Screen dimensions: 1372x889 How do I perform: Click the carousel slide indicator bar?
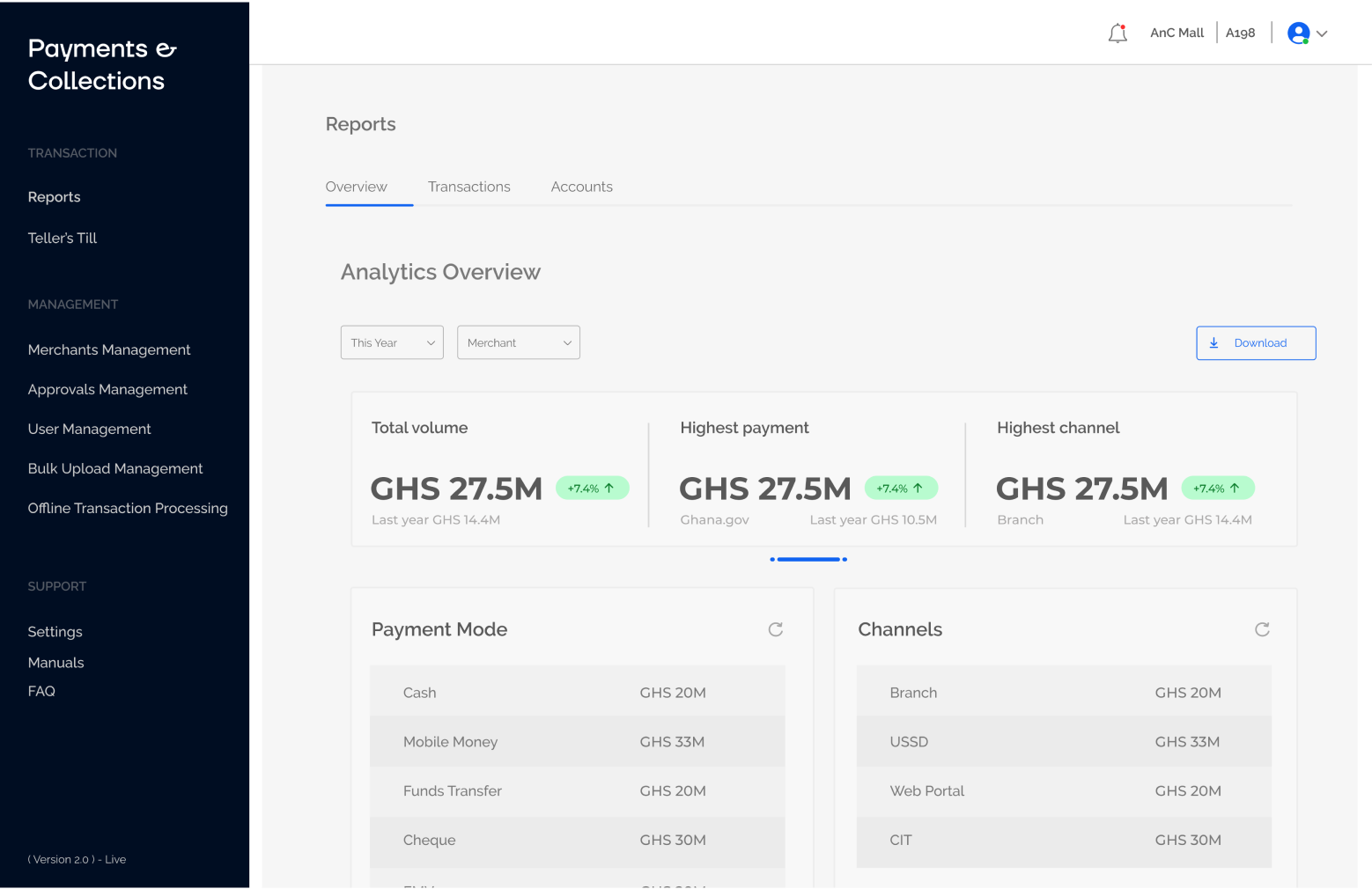click(x=808, y=559)
